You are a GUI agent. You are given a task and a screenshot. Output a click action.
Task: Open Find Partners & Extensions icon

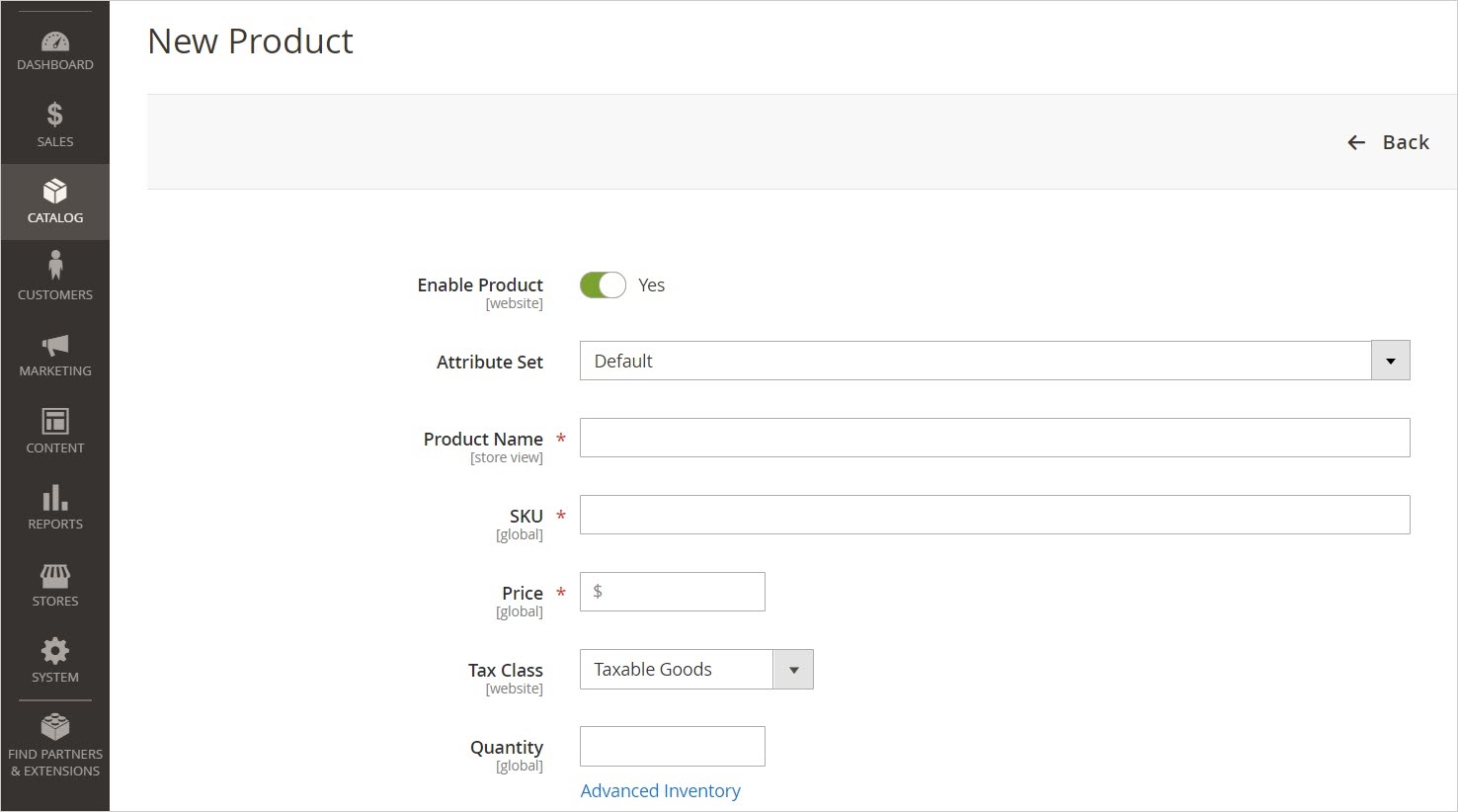point(55,727)
